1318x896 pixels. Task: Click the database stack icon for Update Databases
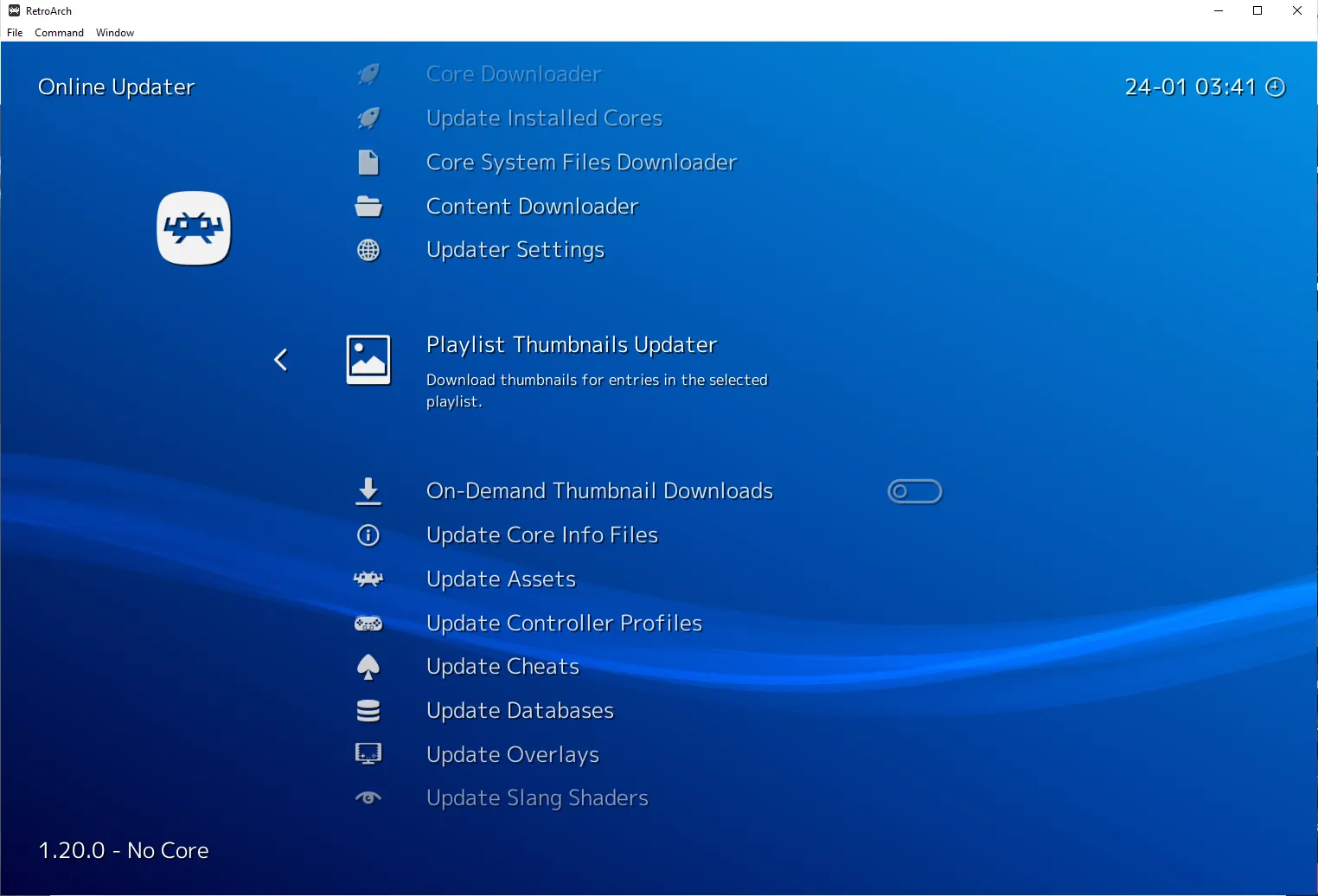[x=368, y=711]
